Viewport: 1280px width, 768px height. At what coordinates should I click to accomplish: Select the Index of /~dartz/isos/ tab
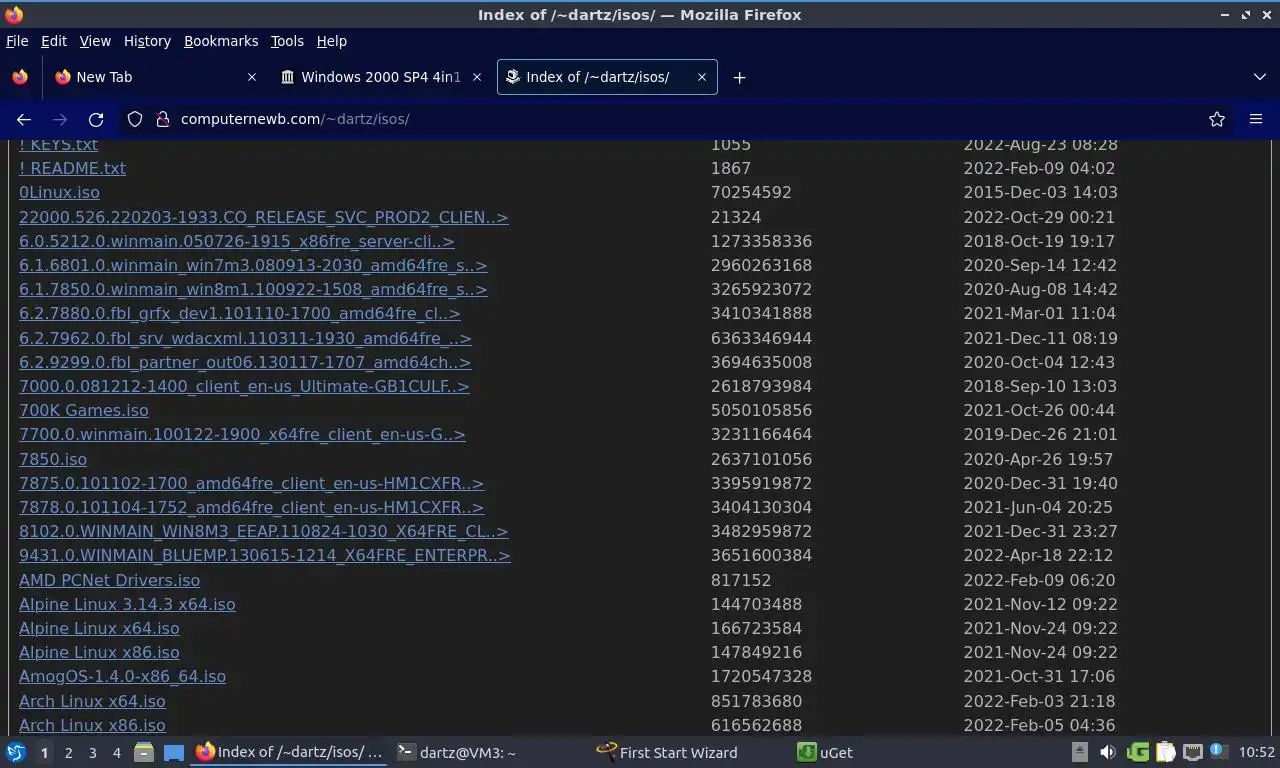pos(607,77)
